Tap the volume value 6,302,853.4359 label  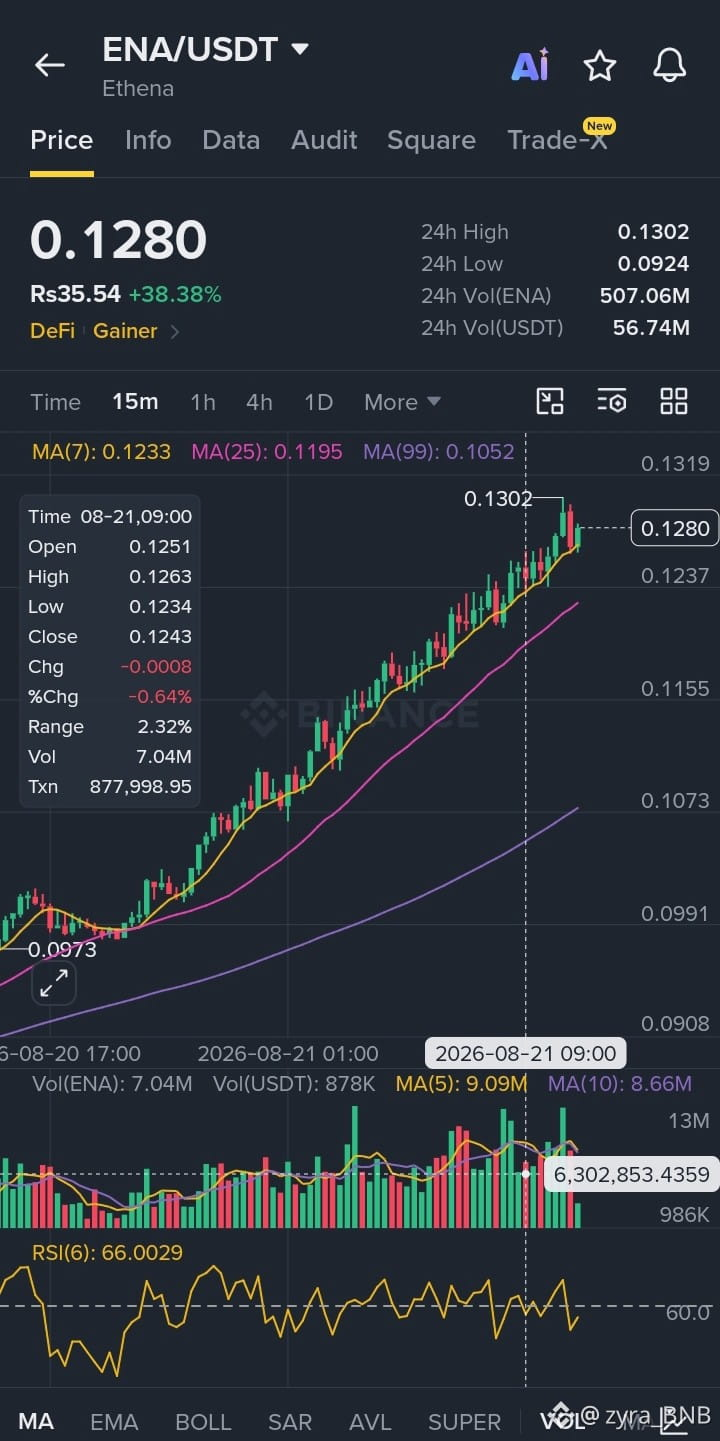tap(632, 1174)
